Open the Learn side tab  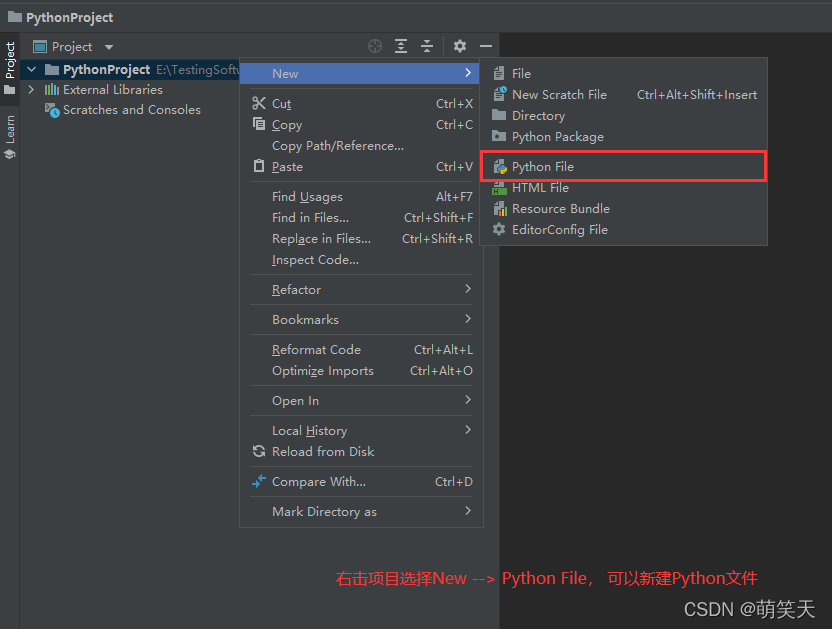click(10, 137)
